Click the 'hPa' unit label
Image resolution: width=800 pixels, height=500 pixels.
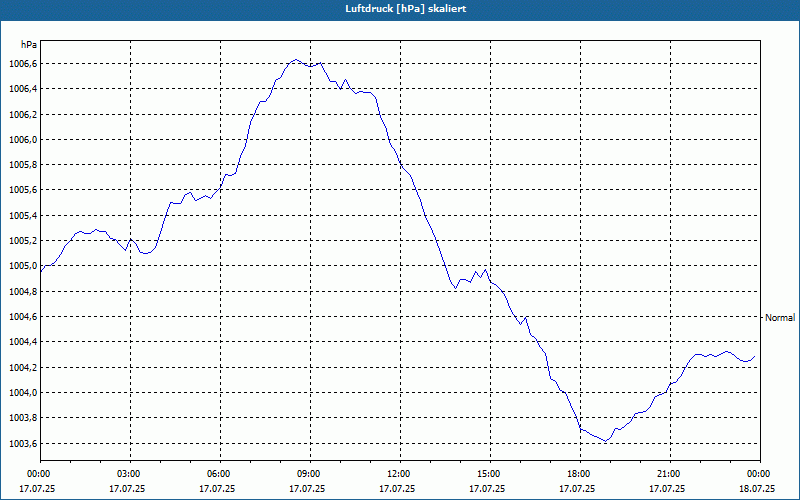29,45
